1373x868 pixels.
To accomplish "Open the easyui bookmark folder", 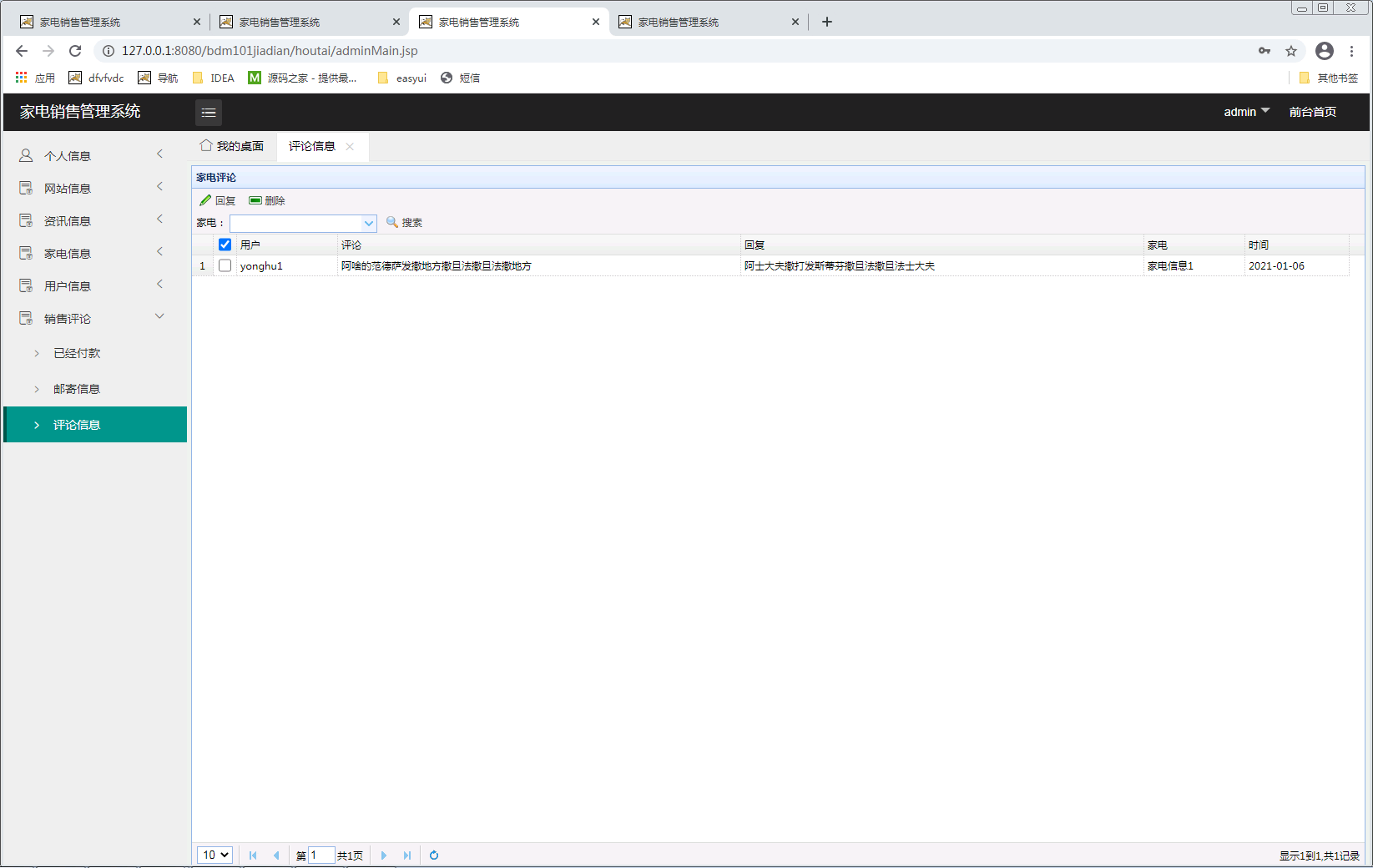I will (x=402, y=78).
